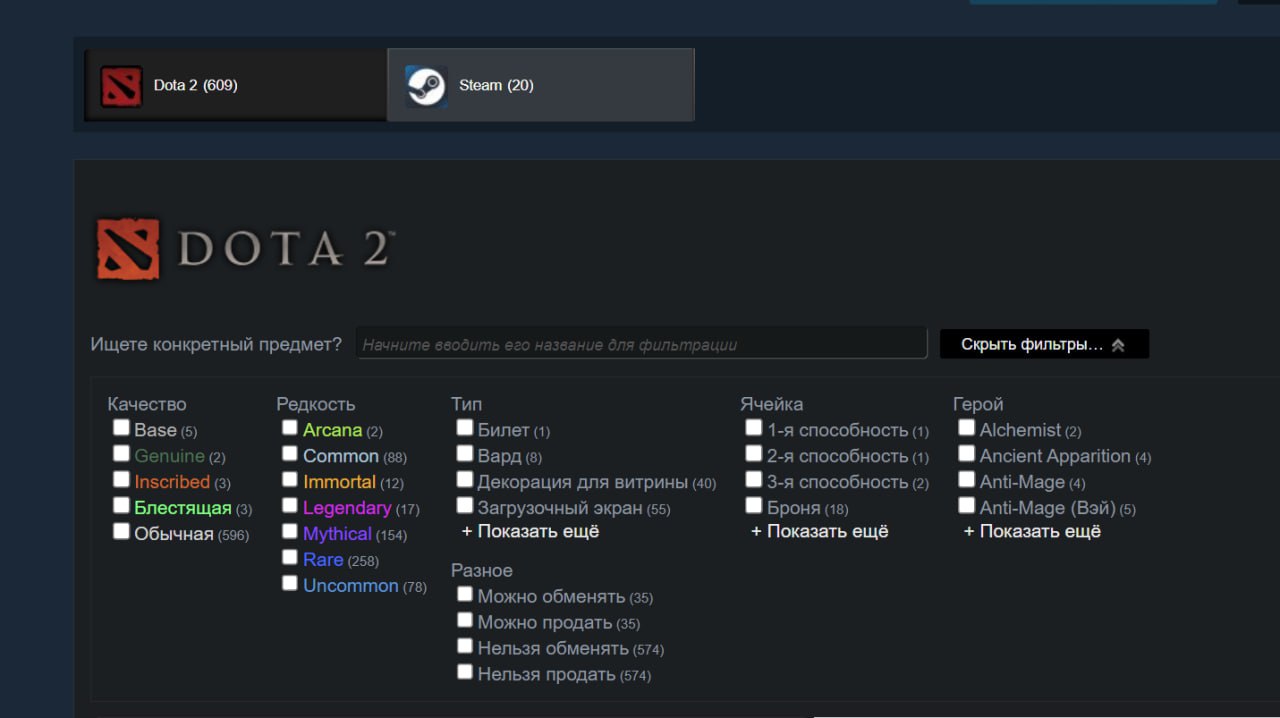Viewport: 1280px width, 718px height.
Task: Check the Можно обменять checkbox
Action: click(464, 593)
